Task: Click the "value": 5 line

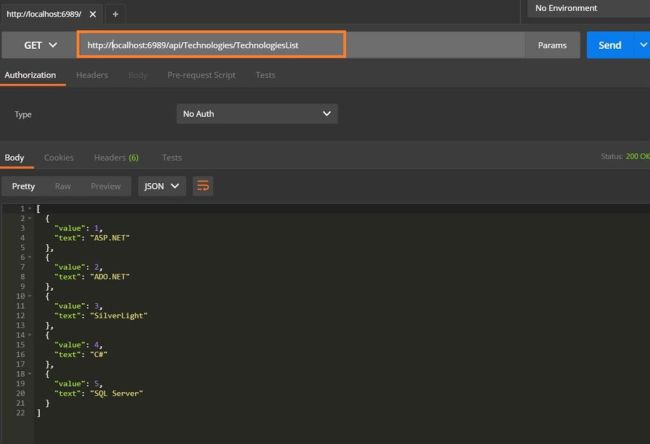Action: [x=78, y=383]
